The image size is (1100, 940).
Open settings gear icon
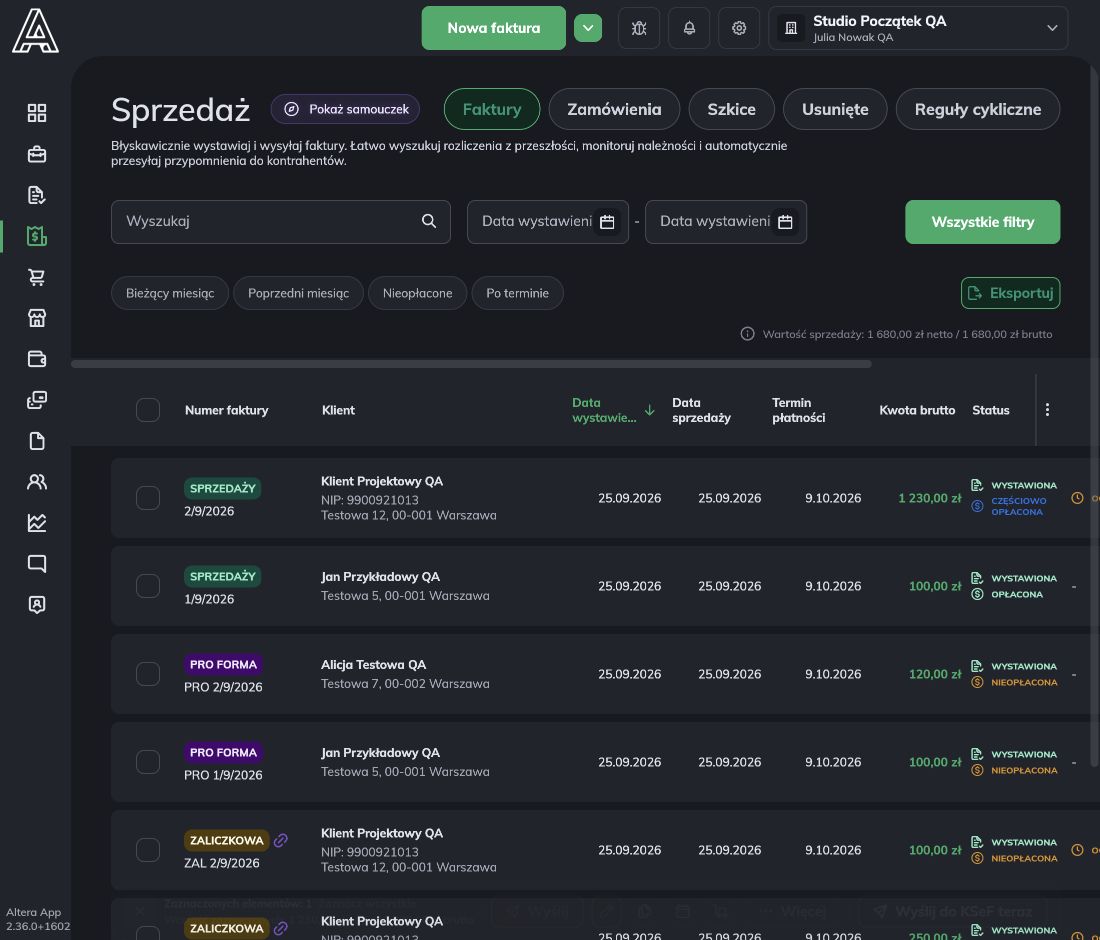[739, 28]
